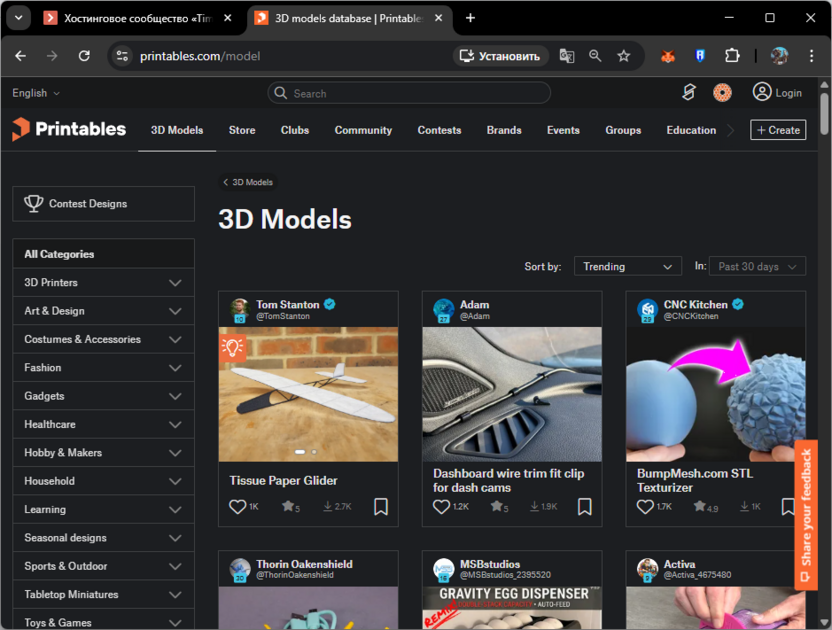
Task: Switch to the Хостинговое сообщество browser tab
Action: coord(138,18)
